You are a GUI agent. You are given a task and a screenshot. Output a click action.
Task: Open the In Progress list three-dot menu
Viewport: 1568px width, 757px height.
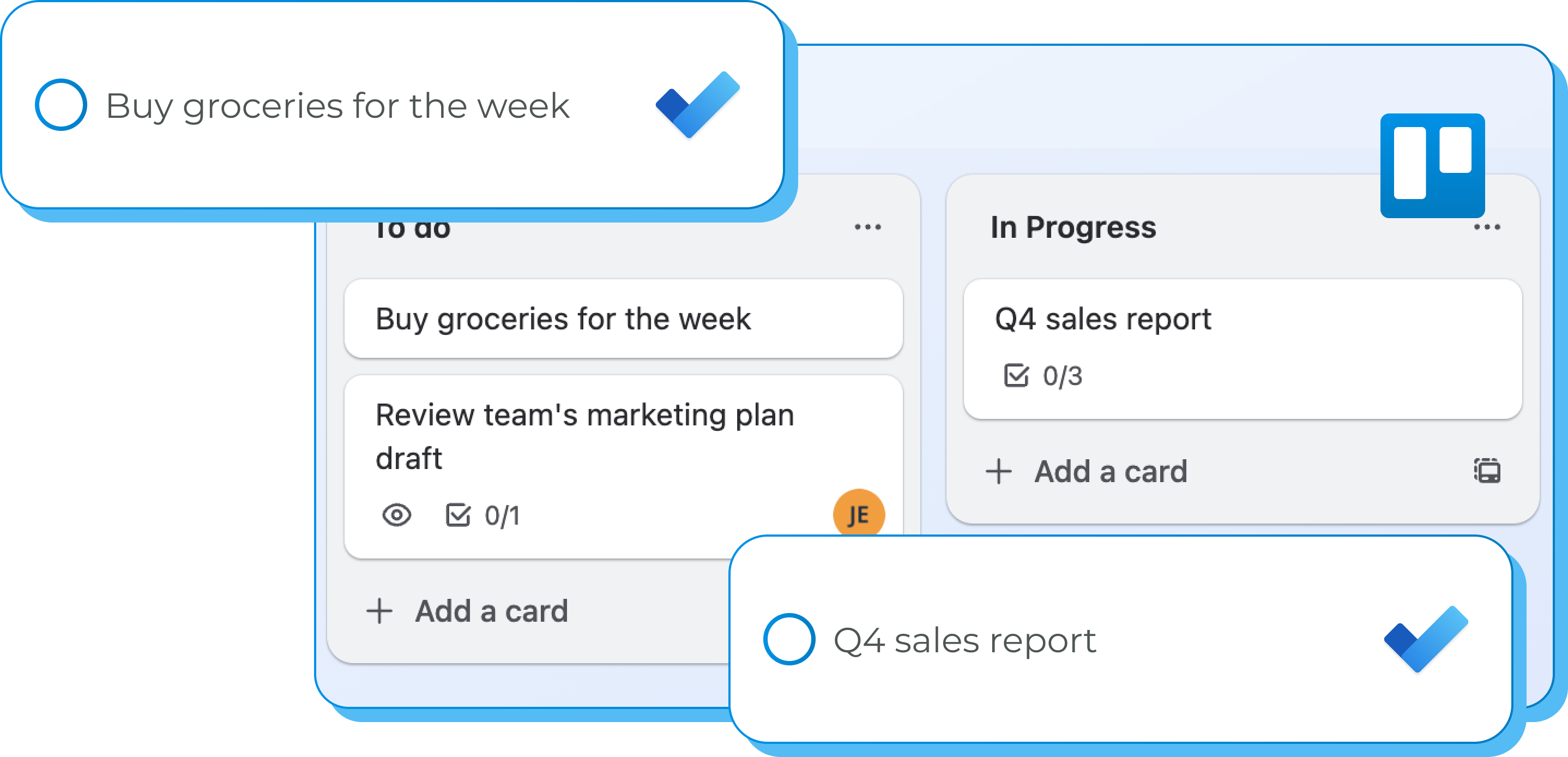pyautogui.click(x=1486, y=228)
